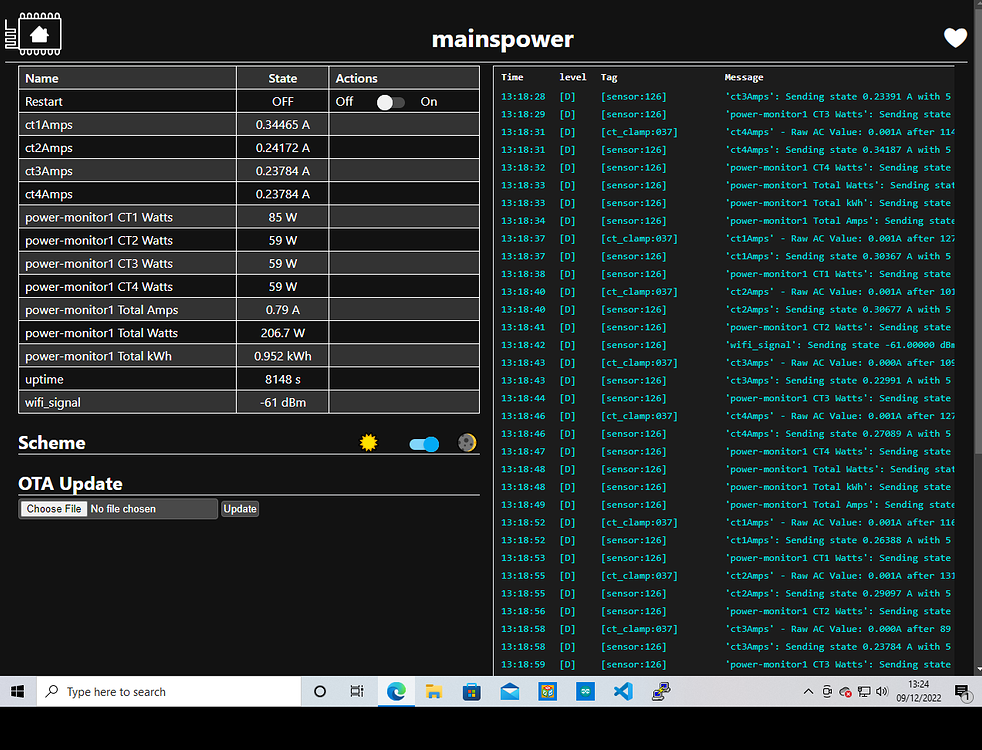Click the moon dark-mode icon
The height and width of the screenshot is (750, 982).
coord(467,443)
